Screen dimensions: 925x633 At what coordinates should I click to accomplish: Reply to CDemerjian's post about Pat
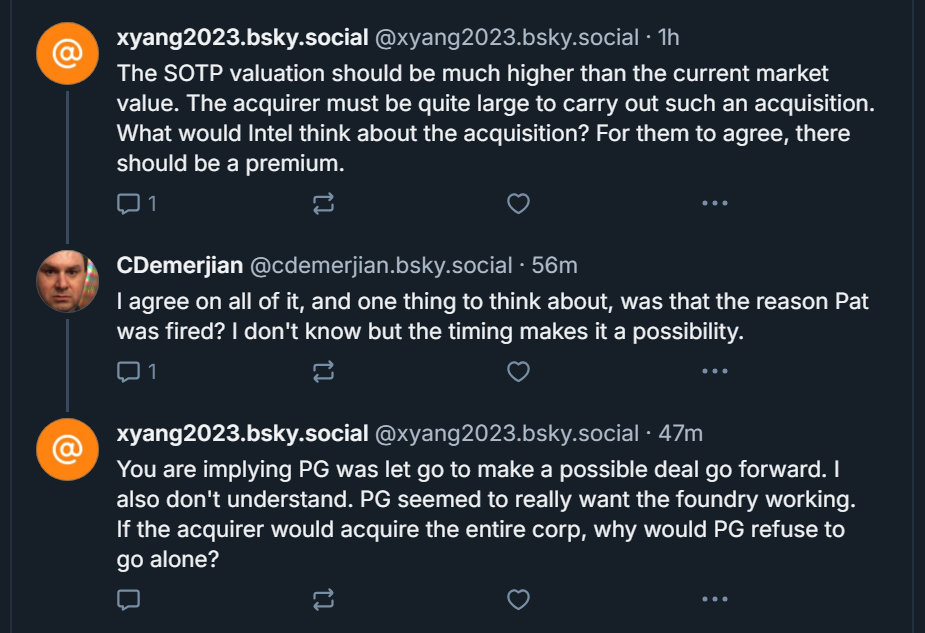point(129,372)
